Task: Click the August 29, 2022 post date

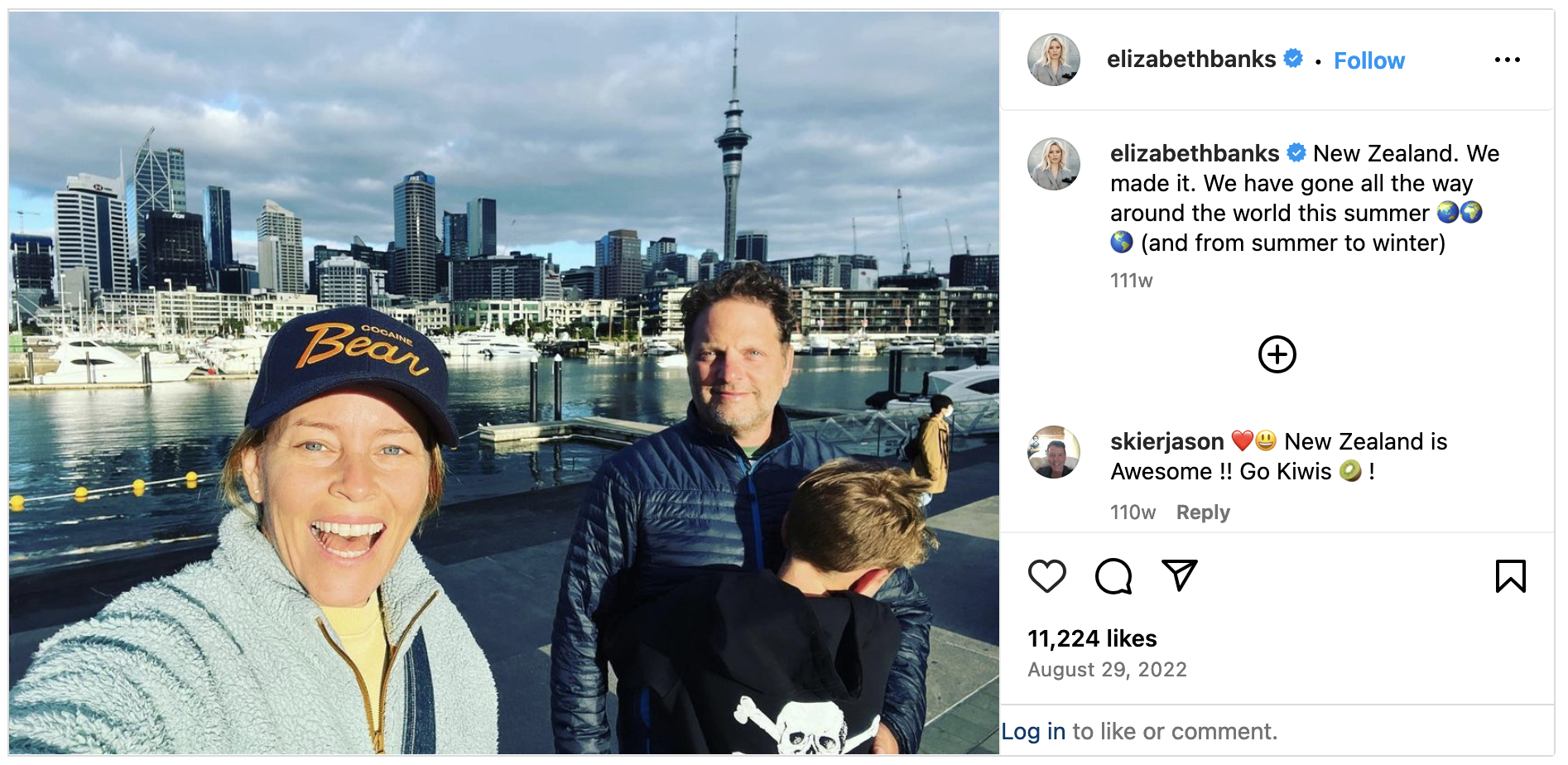Action: (x=1107, y=670)
